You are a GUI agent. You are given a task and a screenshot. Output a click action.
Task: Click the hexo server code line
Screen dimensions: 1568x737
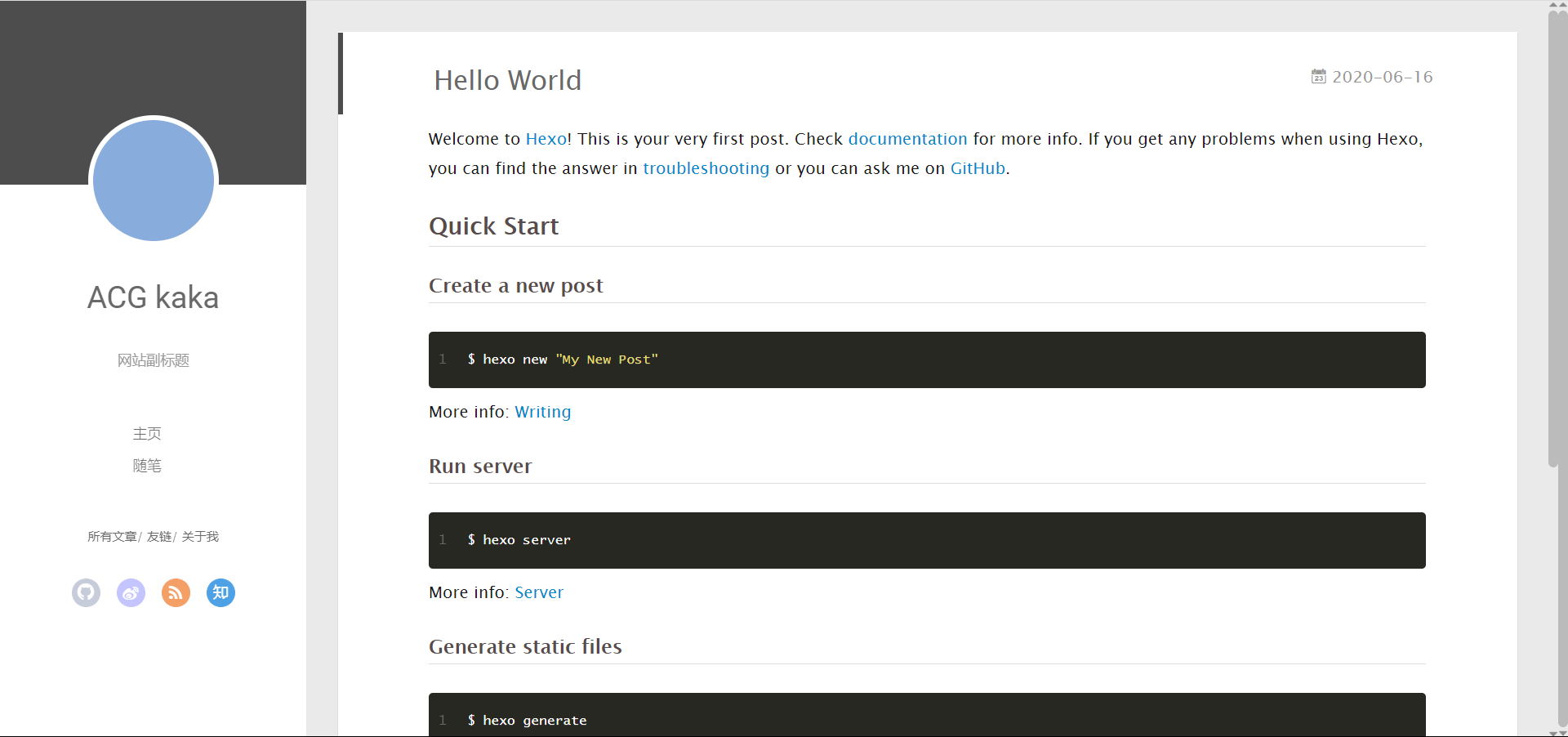click(x=519, y=540)
